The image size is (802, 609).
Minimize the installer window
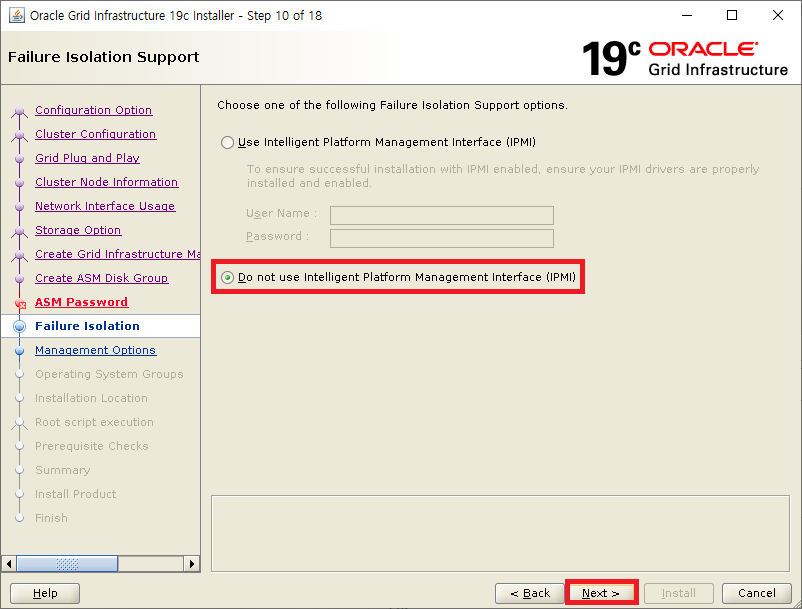[x=687, y=15]
